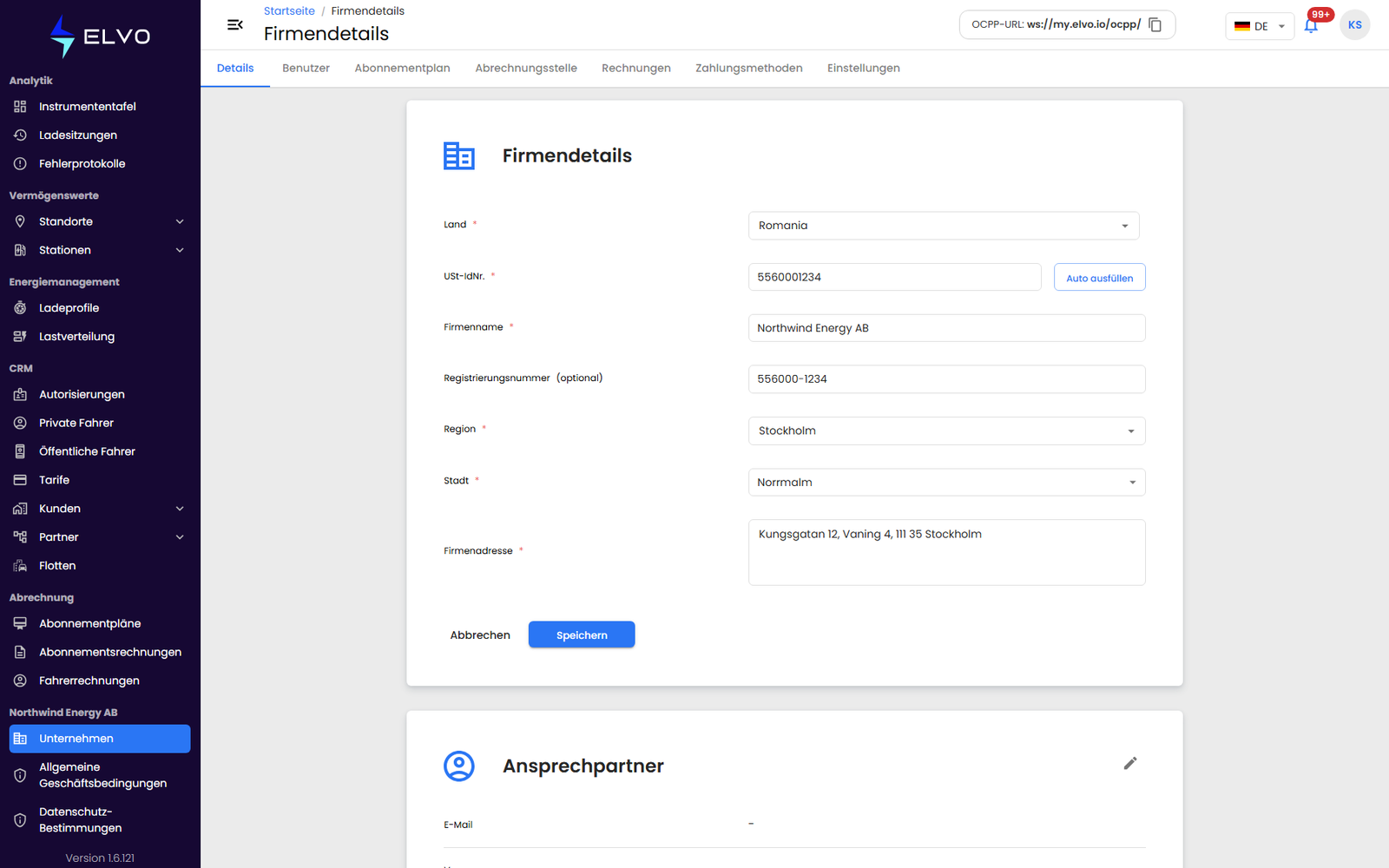1389x868 pixels.
Task: Open Abonnementpläne in the sidebar
Action: coord(100,623)
